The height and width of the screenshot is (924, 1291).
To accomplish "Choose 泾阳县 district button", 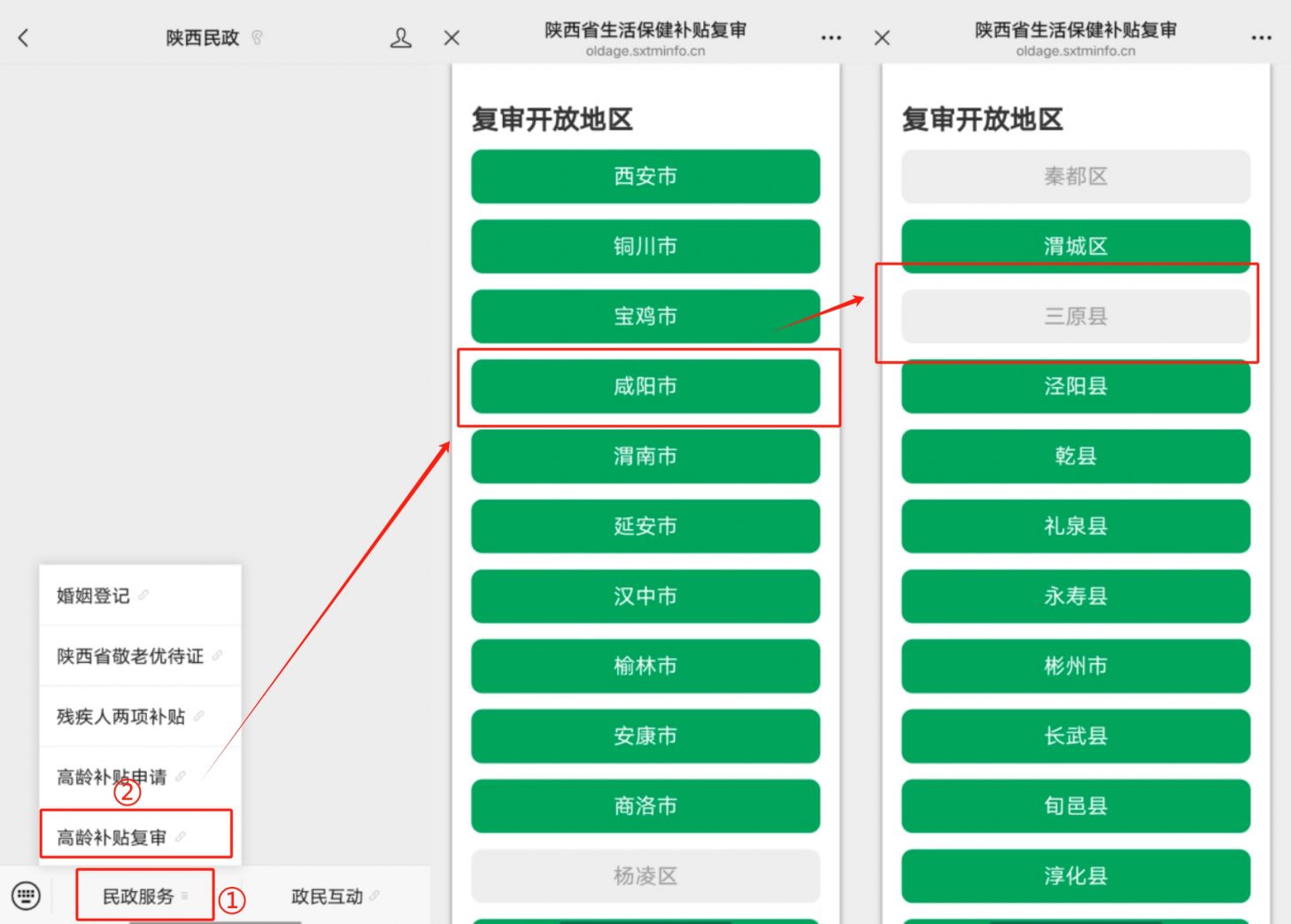I will click(x=1076, y=386).
